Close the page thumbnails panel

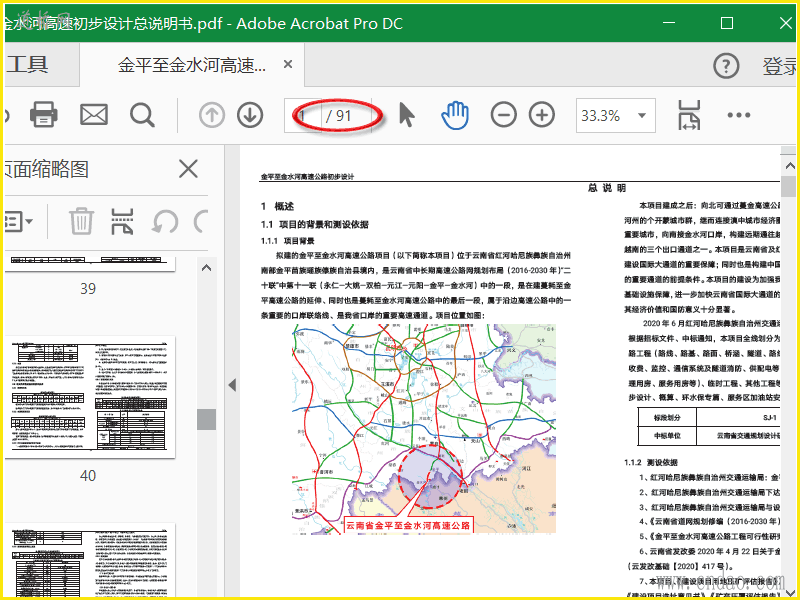click(x=188, y=169)
